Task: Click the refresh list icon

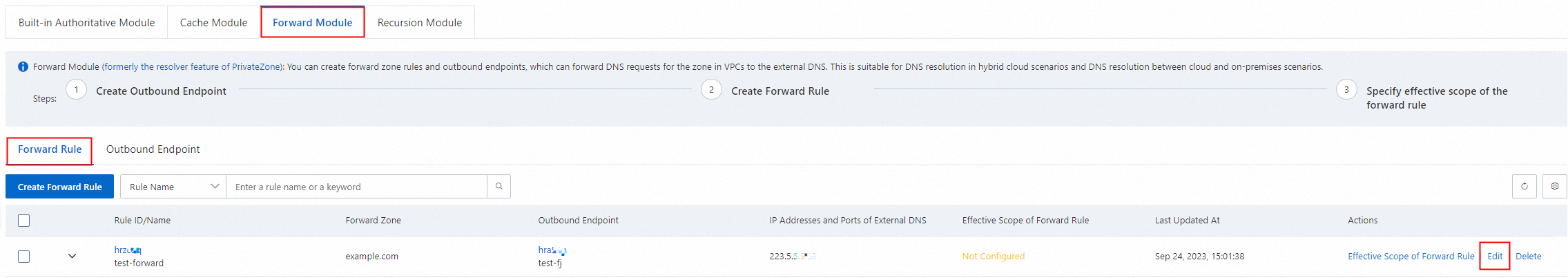Action: [1525, 187]
